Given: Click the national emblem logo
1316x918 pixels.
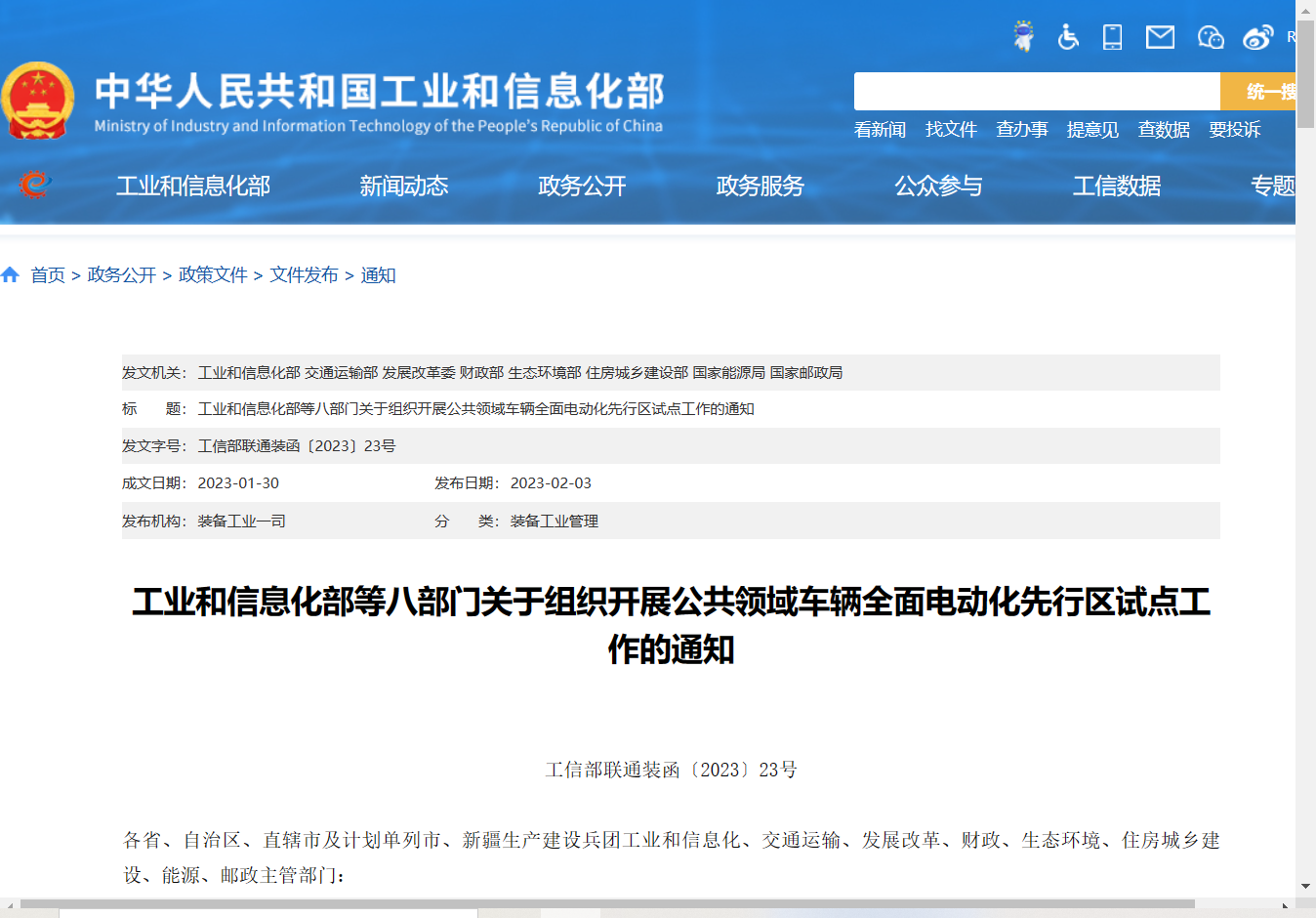Looking at the screenshot, I should [38, 101].
